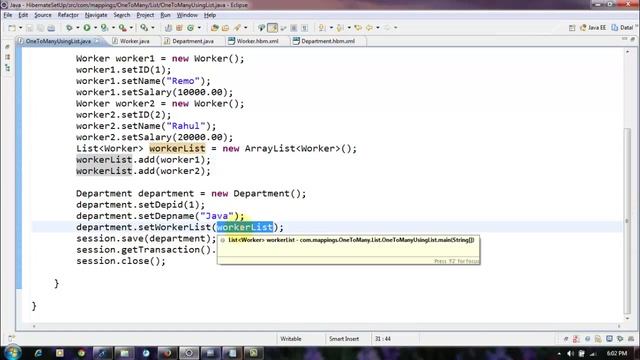Switch to the Department.hbm.xml tab
640x360 pixels.
[328, 41]
